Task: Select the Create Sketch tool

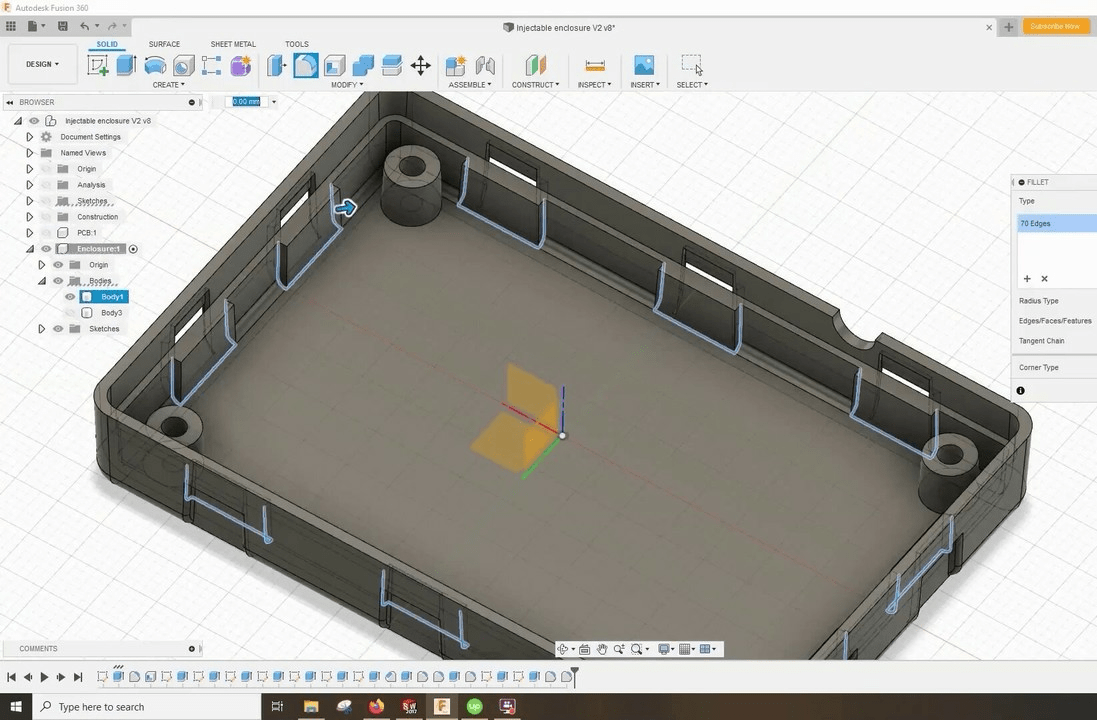Action: point(98,65)
